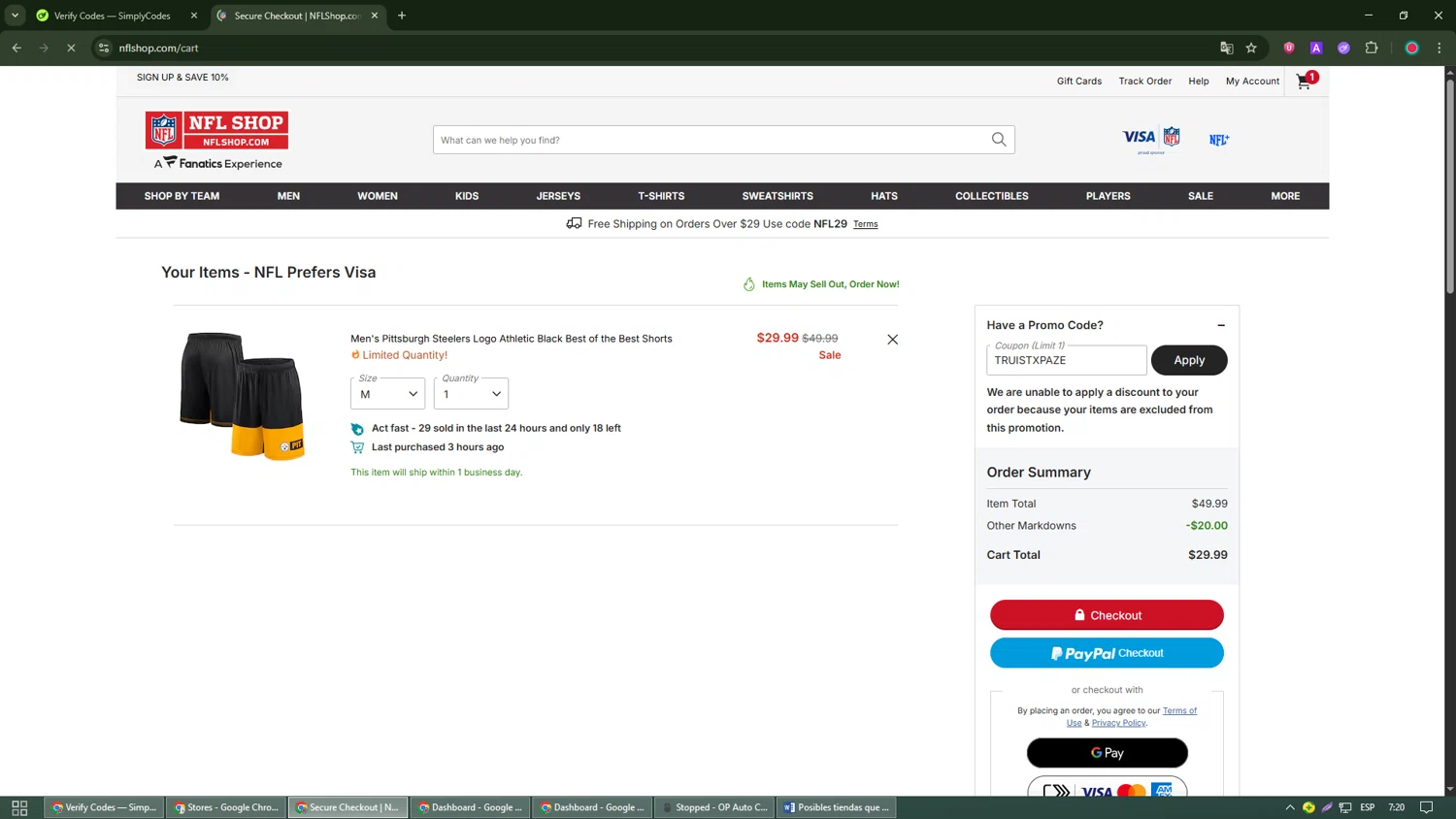Open the browser extensions puzzle icon
The height and width of the screenshot is (819, 1456).
(1372, 48)
